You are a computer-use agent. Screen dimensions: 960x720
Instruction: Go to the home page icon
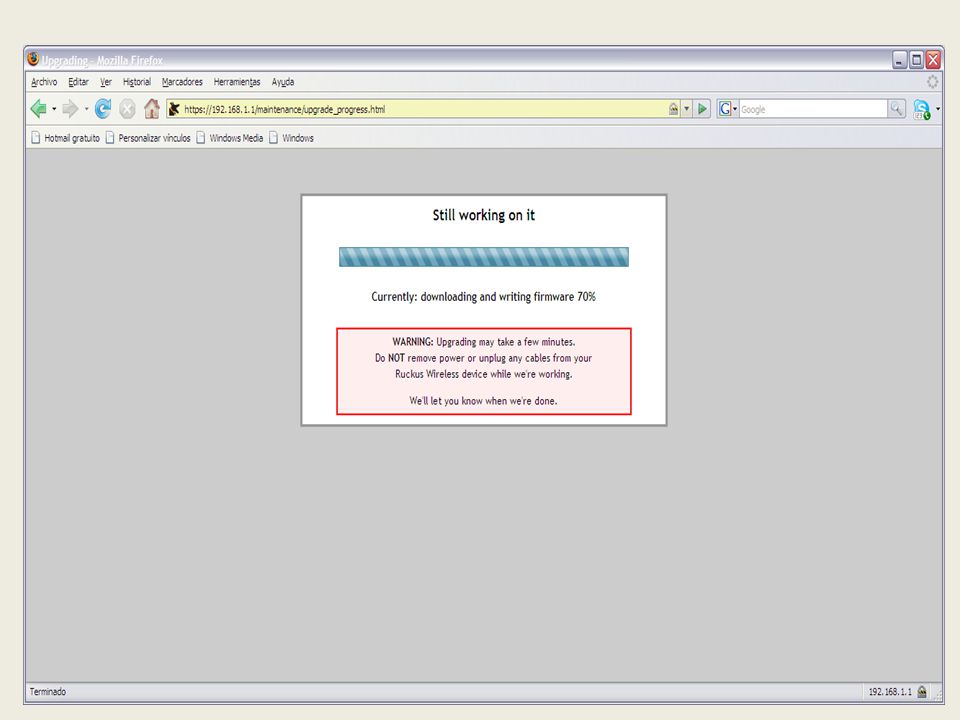point(152,109)
